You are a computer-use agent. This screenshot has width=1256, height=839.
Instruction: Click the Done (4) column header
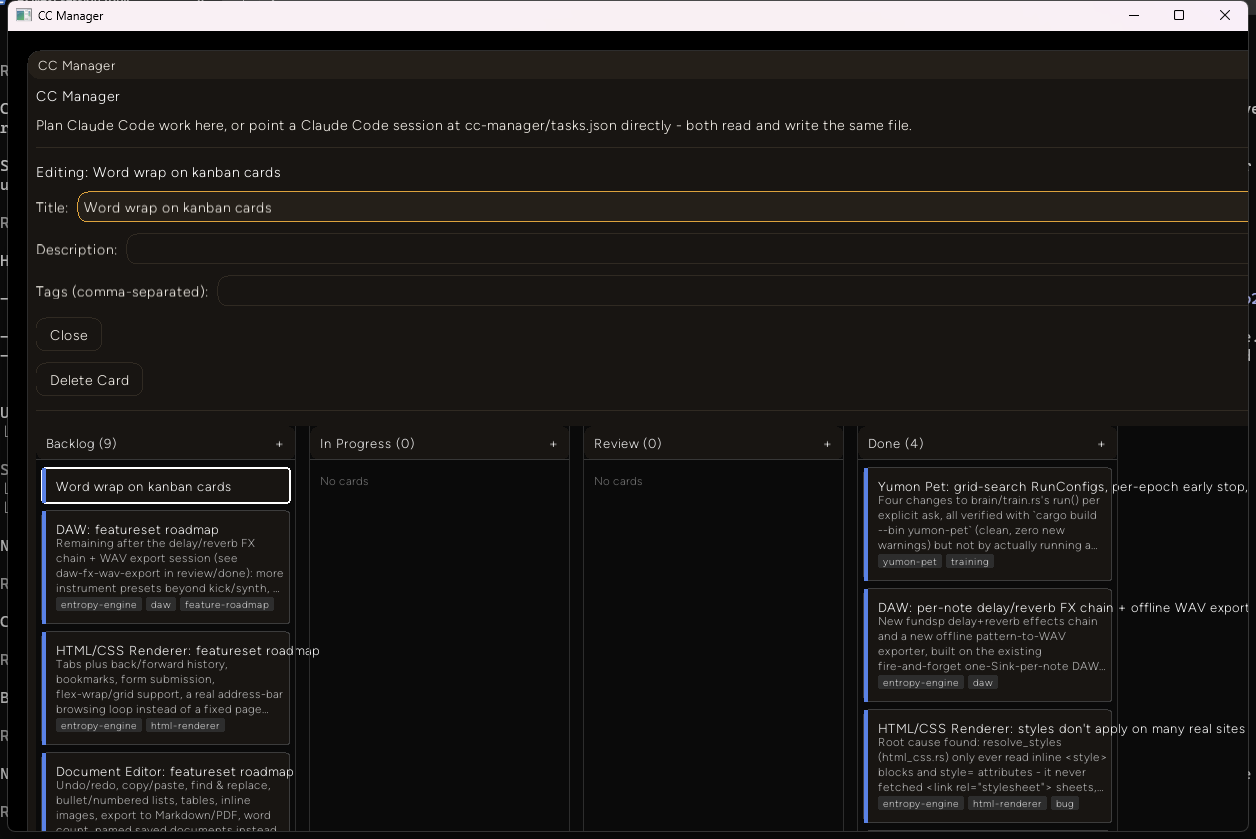(896, 444)
